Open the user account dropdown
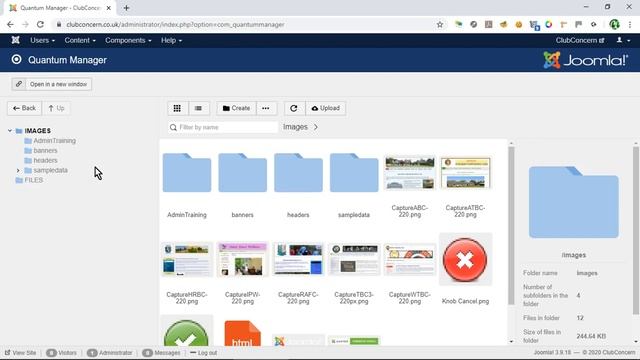This screenshot has height=360, width=640. 623,40
